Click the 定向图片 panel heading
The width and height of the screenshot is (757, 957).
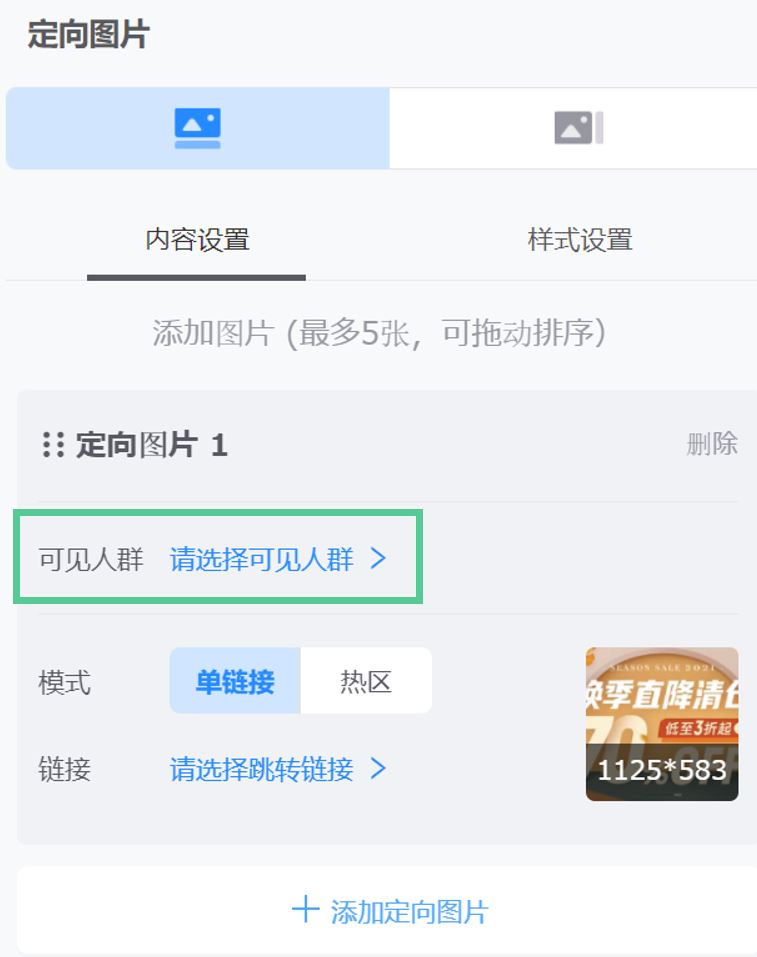[89, 34]
